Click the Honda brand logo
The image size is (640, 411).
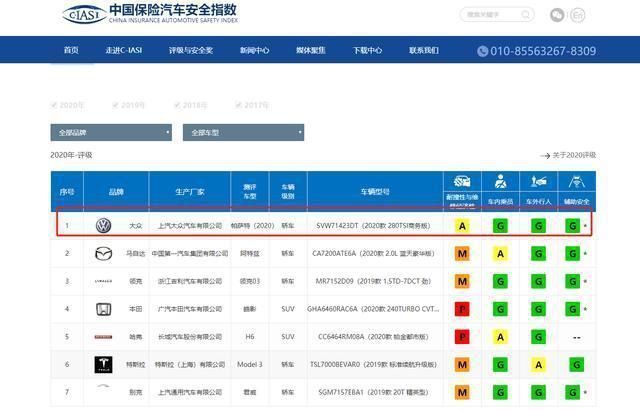click(102, 309)
